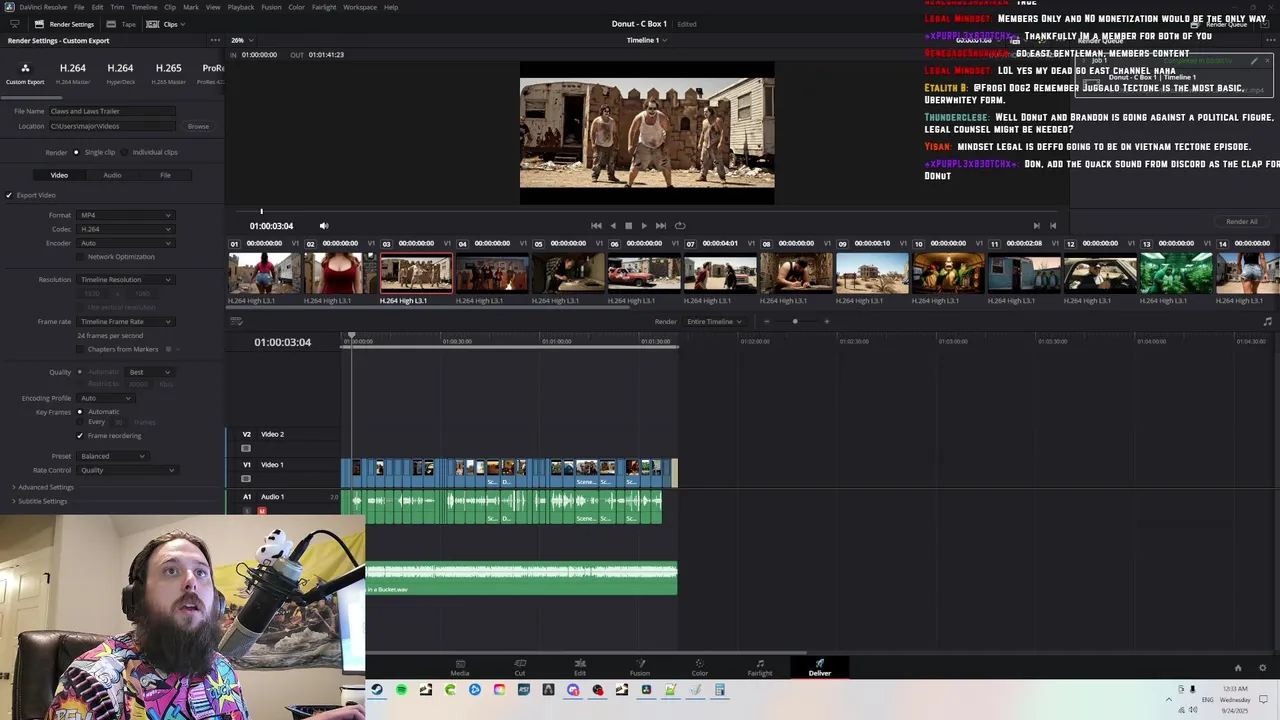Toggle Frame reordering checkbox
The height and width of the screenshot is (720, 1280).
pyautogui.click(x=80, y=436)
